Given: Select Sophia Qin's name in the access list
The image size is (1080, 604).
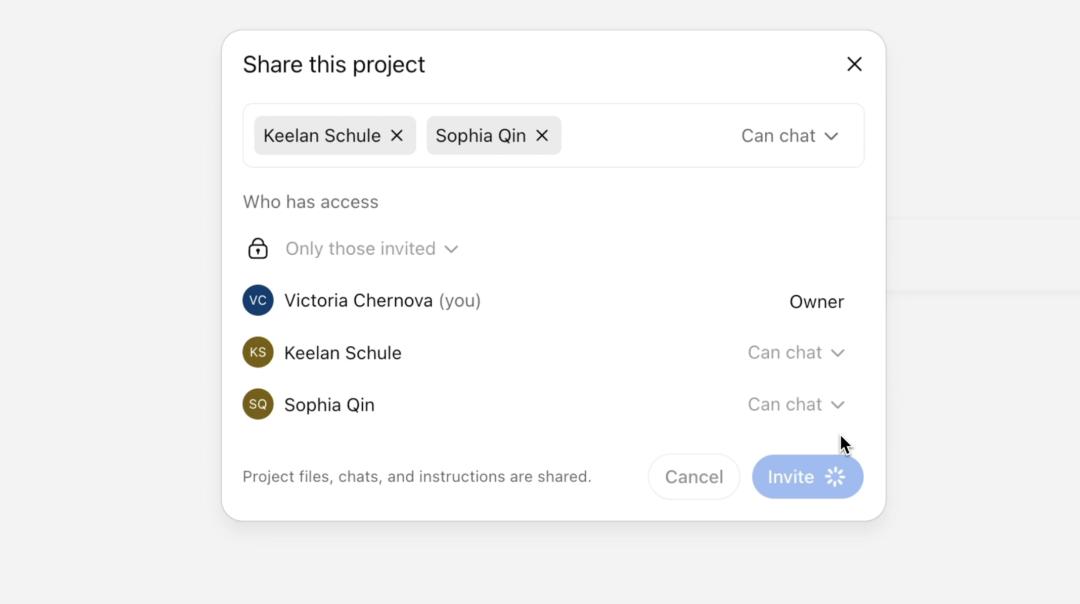Looking at the screenshot, I should (x=331, y=404).
